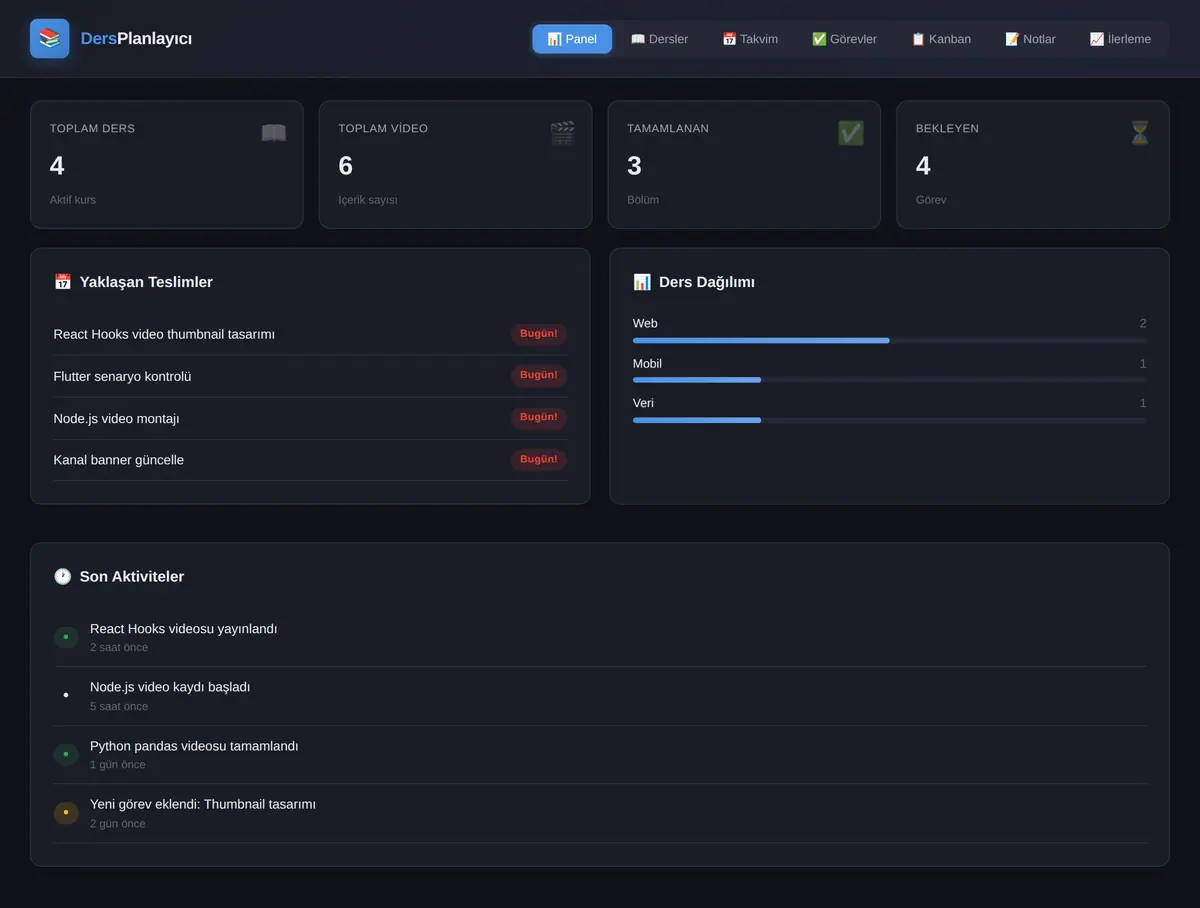Click Bugün! badge for Kanal banner güncelle

(x=539, y=460)
